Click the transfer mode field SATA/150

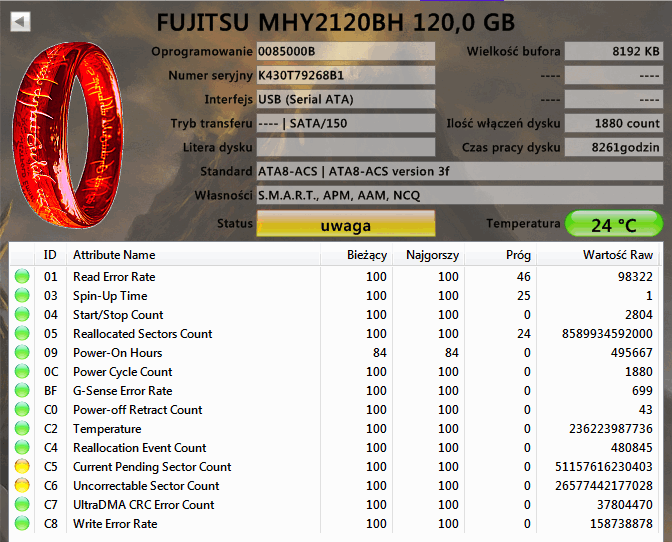346,123
